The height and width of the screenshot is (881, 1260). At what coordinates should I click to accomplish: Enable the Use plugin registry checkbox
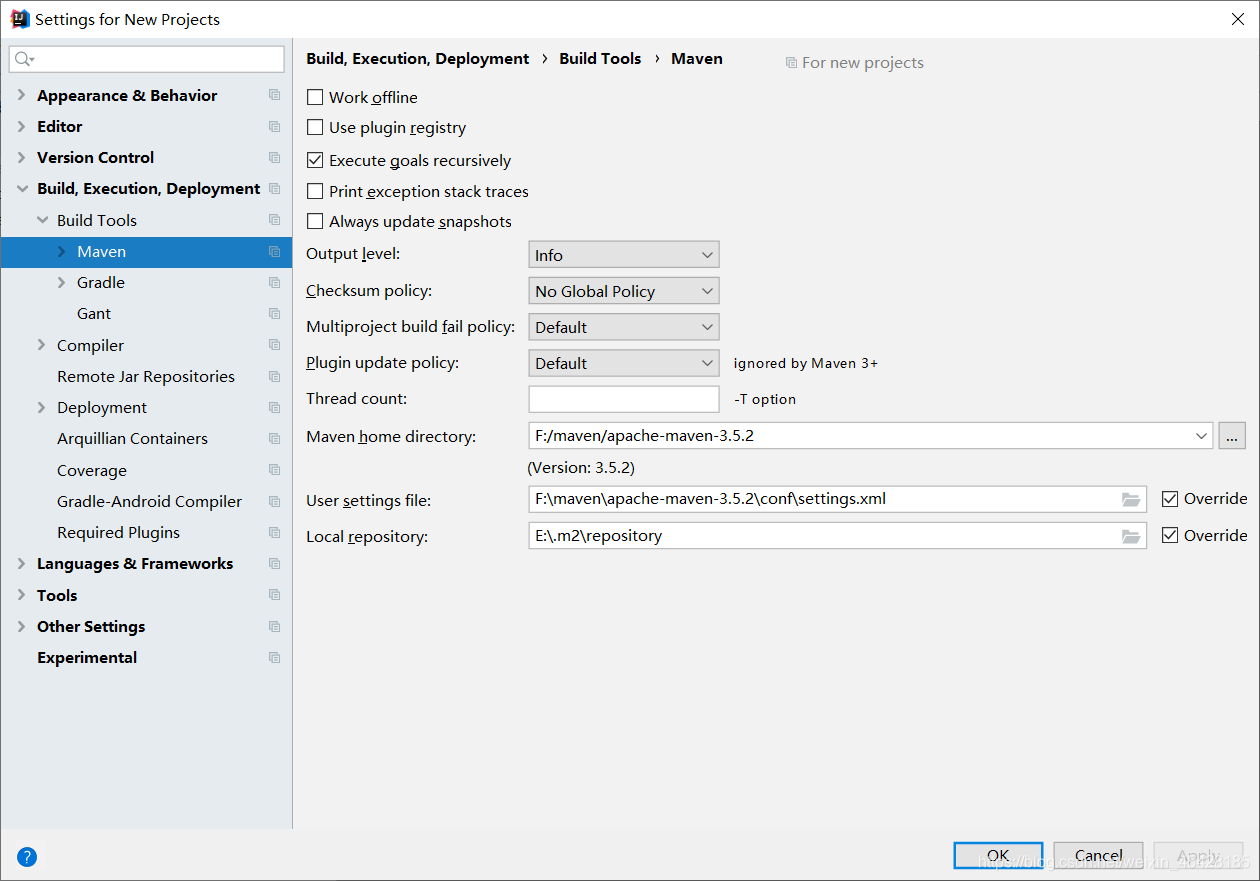[x=315, y=128]
